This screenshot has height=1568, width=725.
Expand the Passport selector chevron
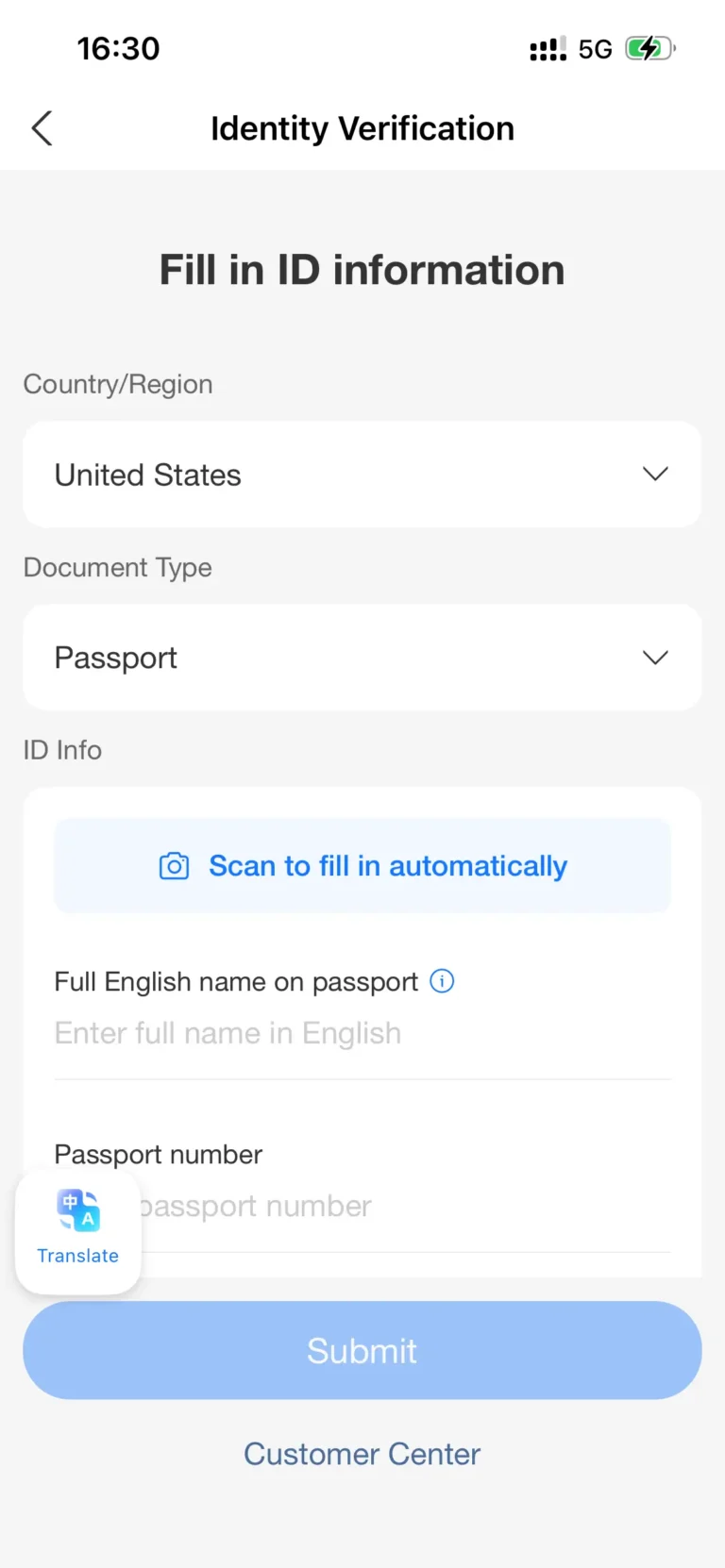[655, 658]
